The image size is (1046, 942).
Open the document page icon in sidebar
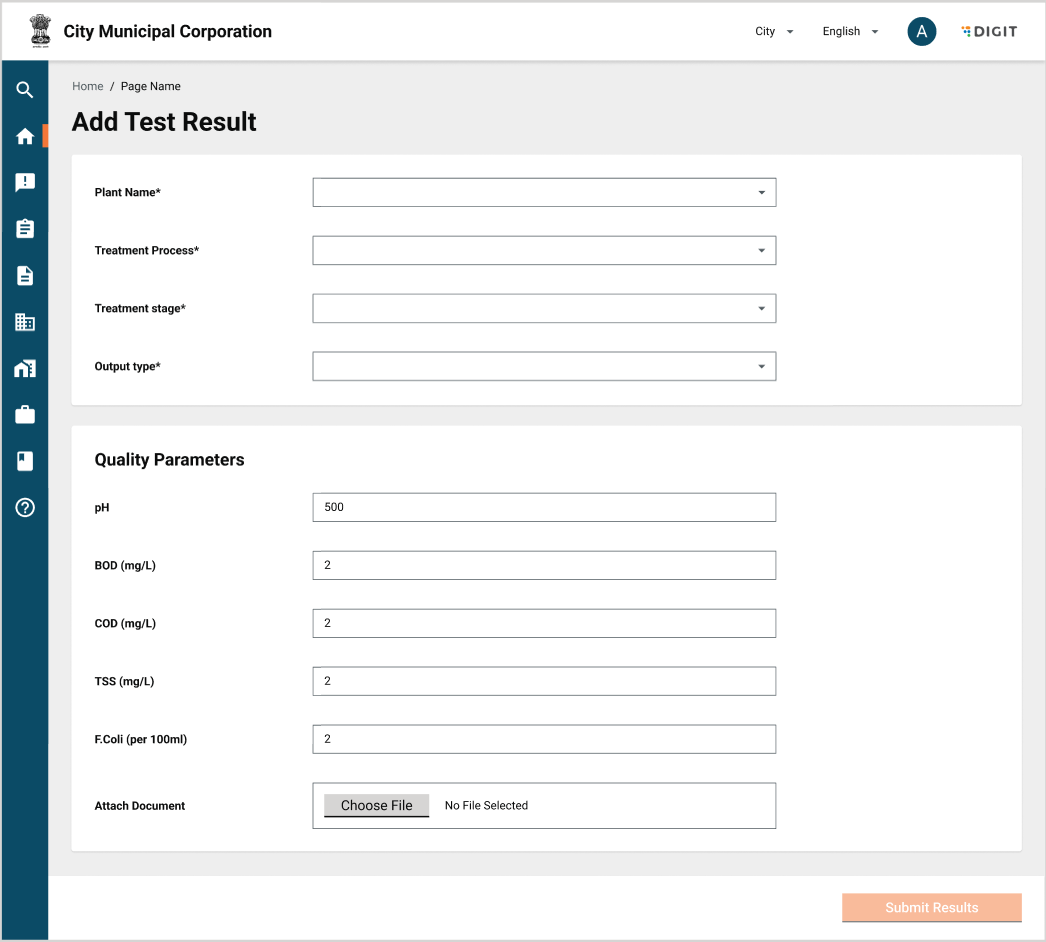pos(25,276)
